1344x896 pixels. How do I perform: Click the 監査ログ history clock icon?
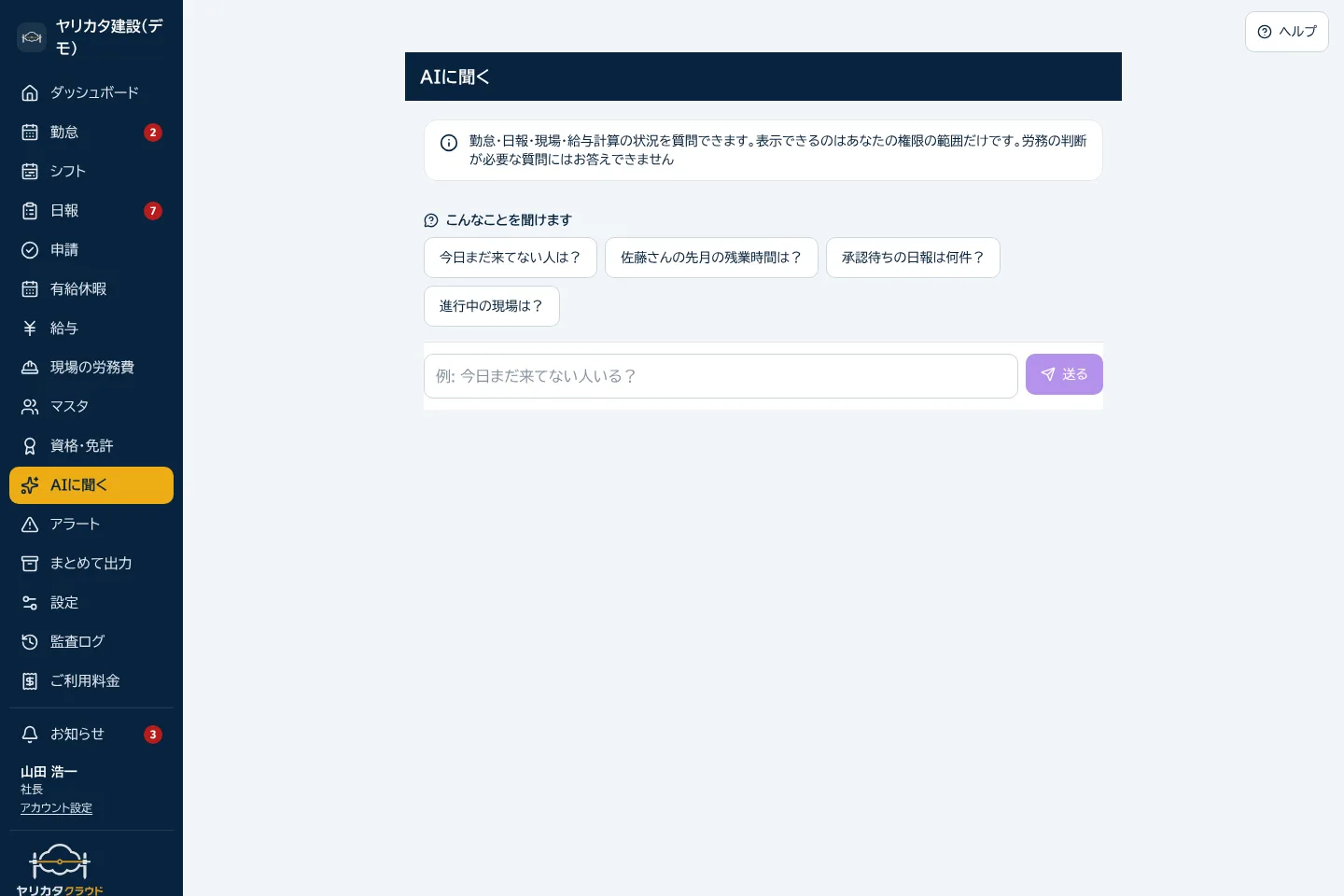tap(30, 641)
